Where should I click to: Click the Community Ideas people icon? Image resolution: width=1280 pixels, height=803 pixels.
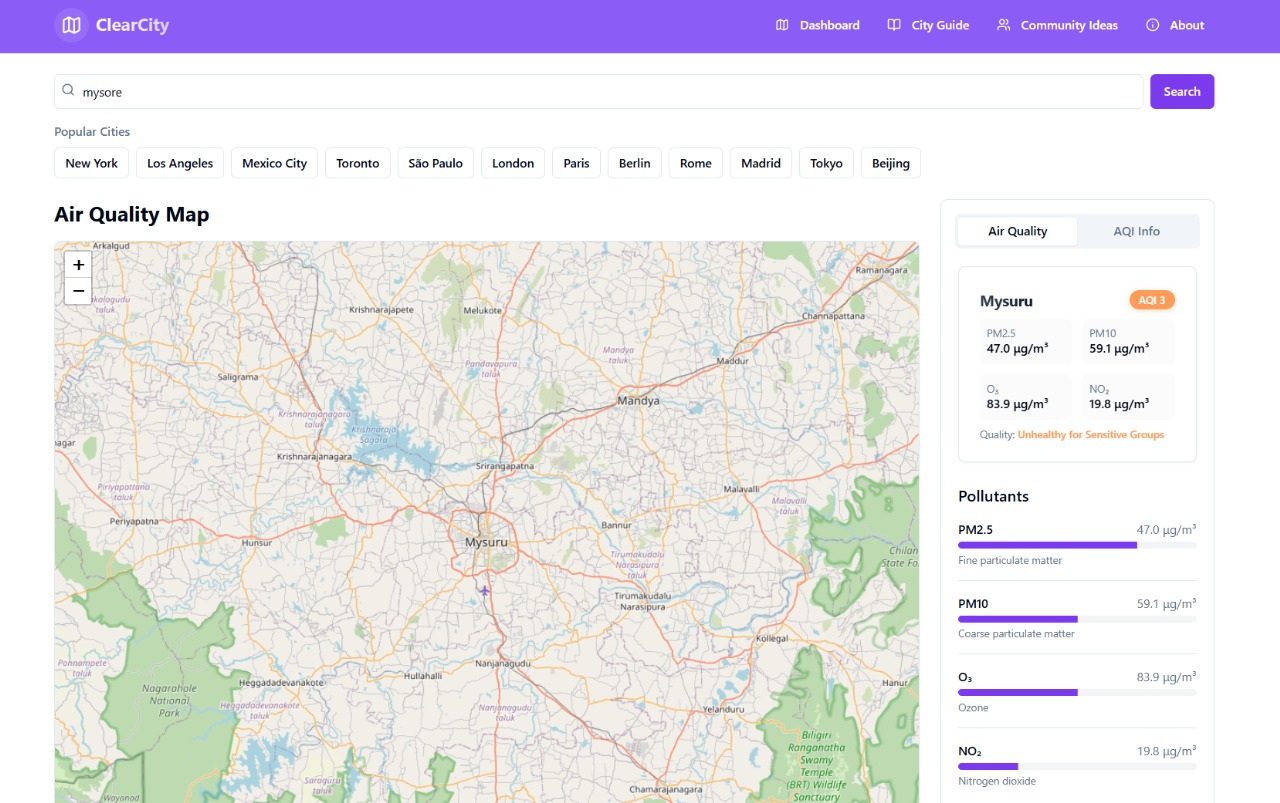[x=1003, y=25]
